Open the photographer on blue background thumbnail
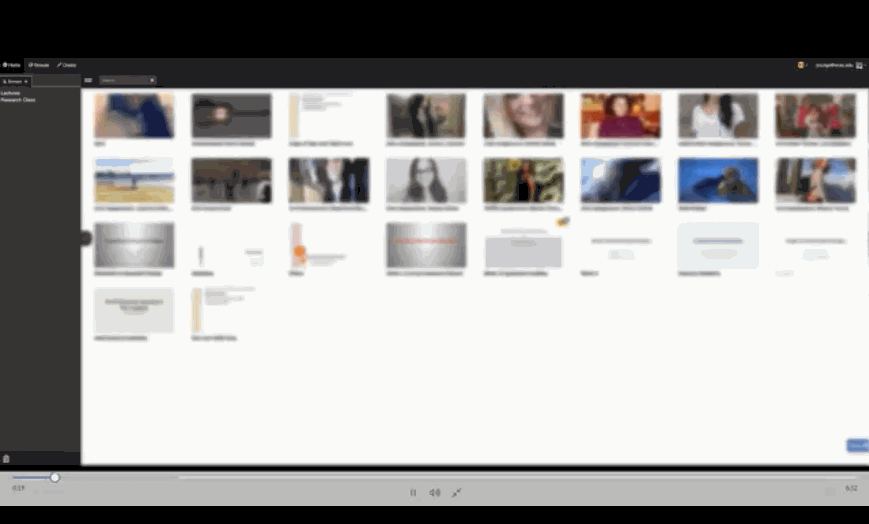The width and height of the screenshot is (869, 524). click(x=718, y=180)
